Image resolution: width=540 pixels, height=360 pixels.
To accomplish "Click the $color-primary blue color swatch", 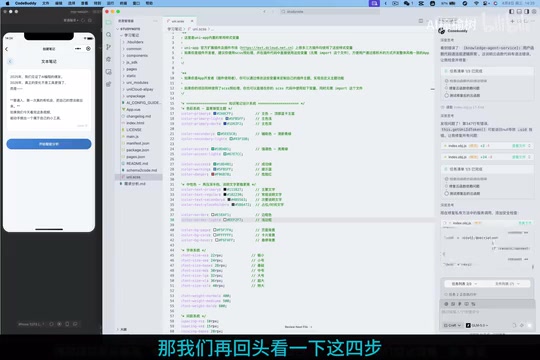I will pyautogui.click(x=215, y=113).
